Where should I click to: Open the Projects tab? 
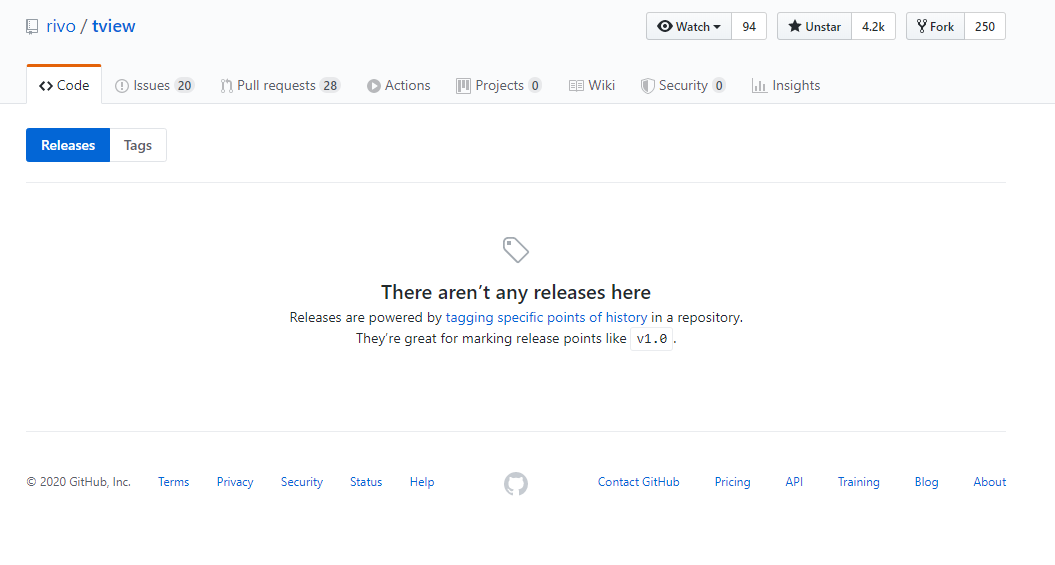499,85
